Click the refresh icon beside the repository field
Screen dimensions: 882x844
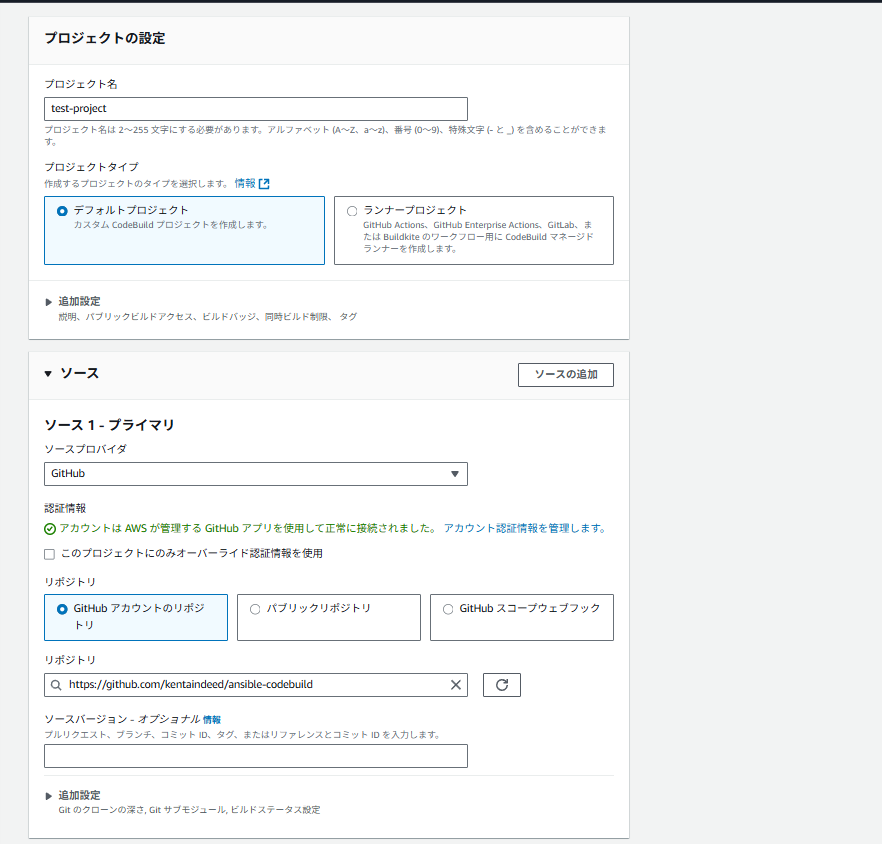[x=502, y=685]
